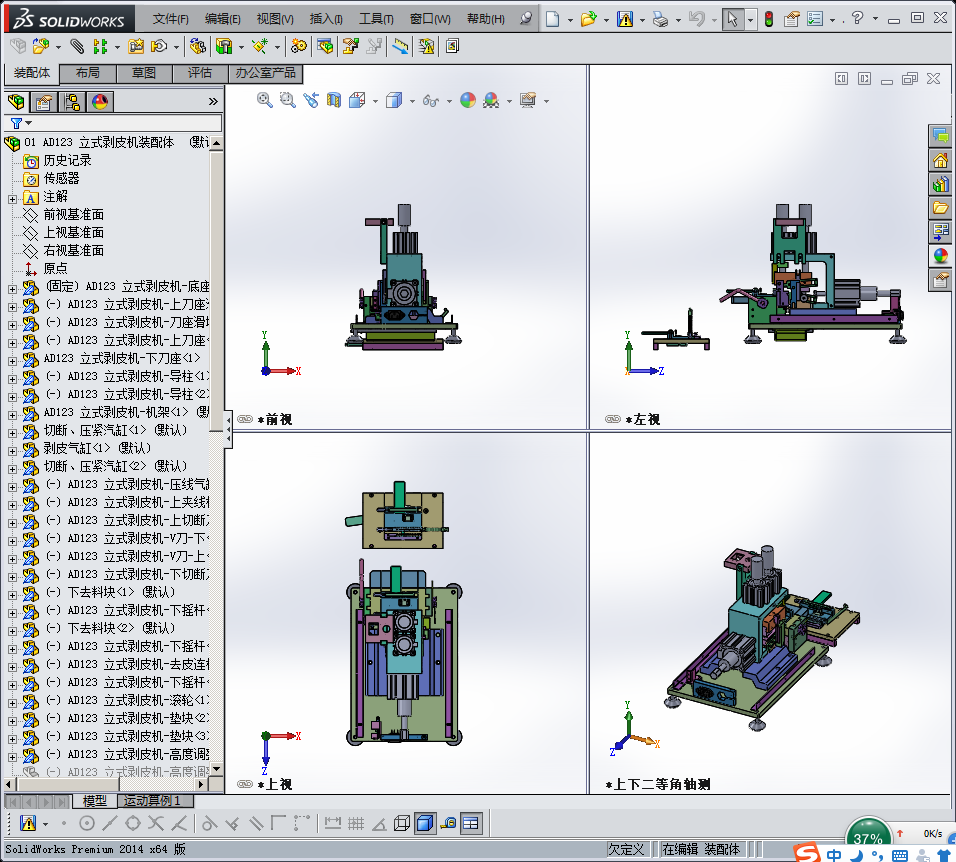Click the feature tree filter funnel
Viewport: 956px width, 862px height.
click(16, 123)
